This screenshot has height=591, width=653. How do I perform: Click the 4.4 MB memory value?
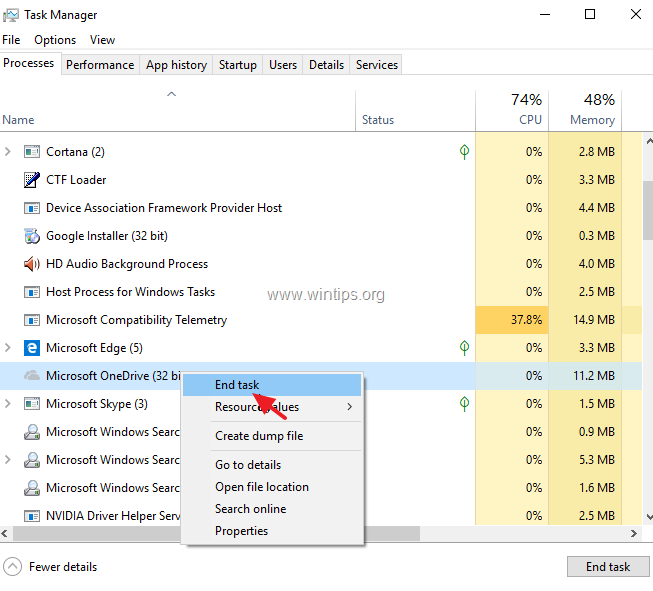pyautogui.click(x=597, y=208)
